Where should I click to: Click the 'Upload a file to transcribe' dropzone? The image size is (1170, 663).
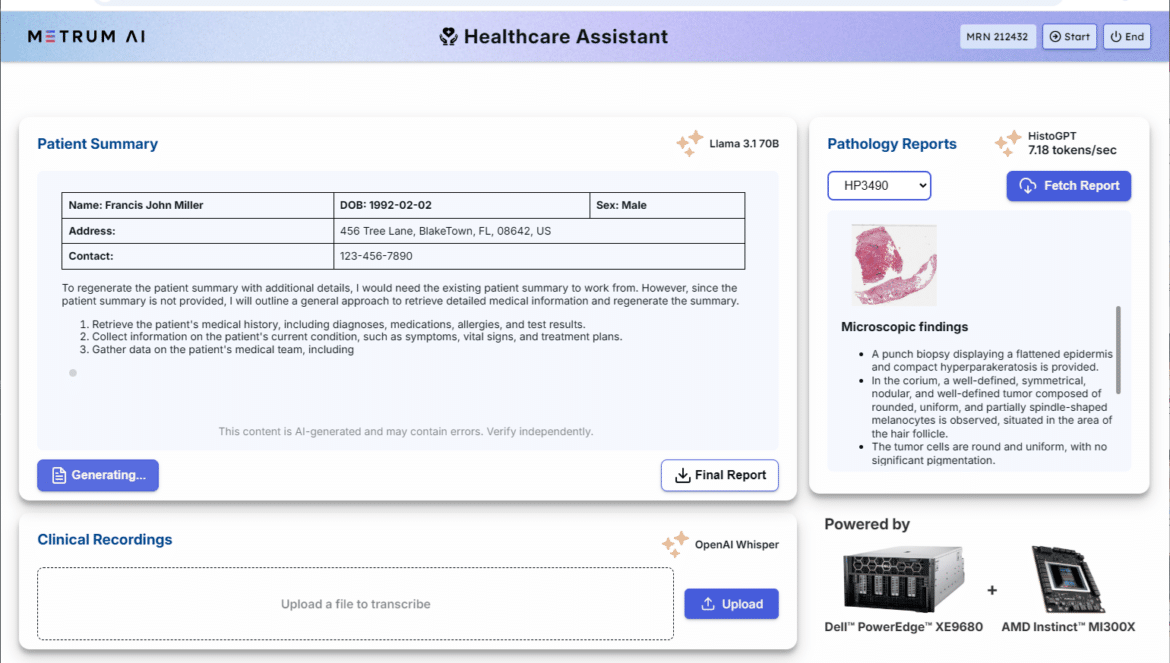pos(355,604)
